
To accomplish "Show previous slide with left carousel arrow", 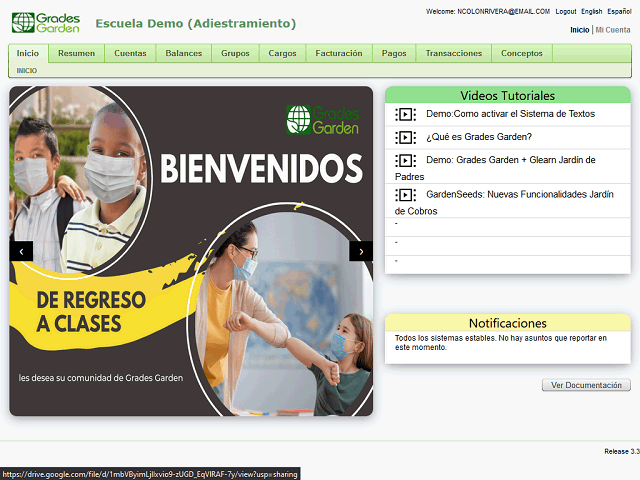I will tap(21, 251).
